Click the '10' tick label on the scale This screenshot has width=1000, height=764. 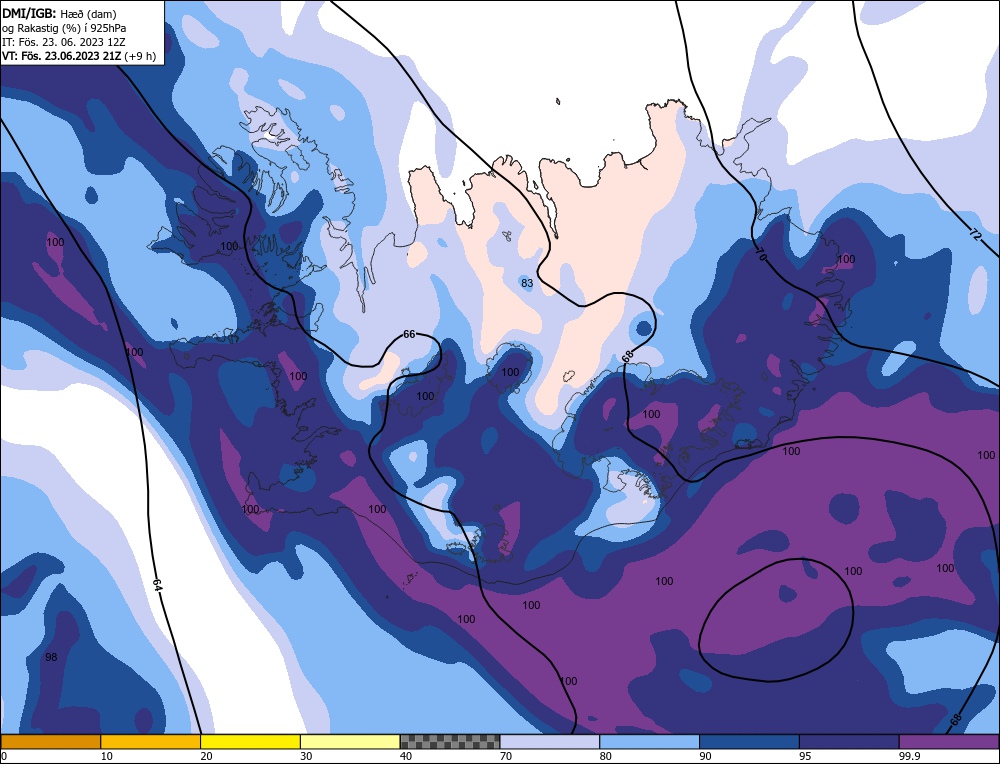[107, 756]
